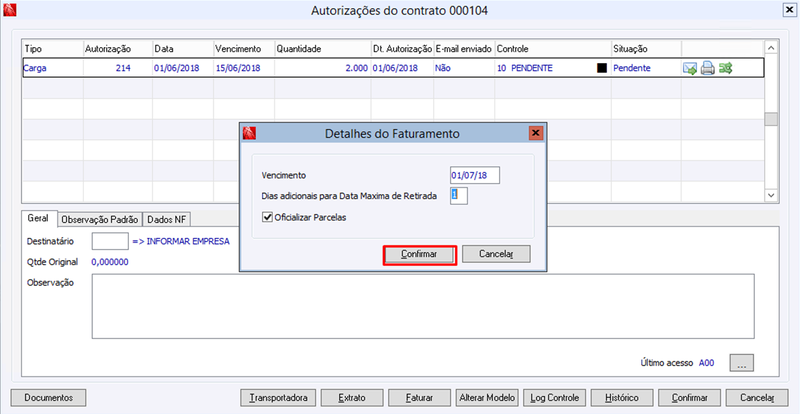This screenshot has width=800, height=414.
Task: Click the Não E-mail enviado cell
Action: 464,68
